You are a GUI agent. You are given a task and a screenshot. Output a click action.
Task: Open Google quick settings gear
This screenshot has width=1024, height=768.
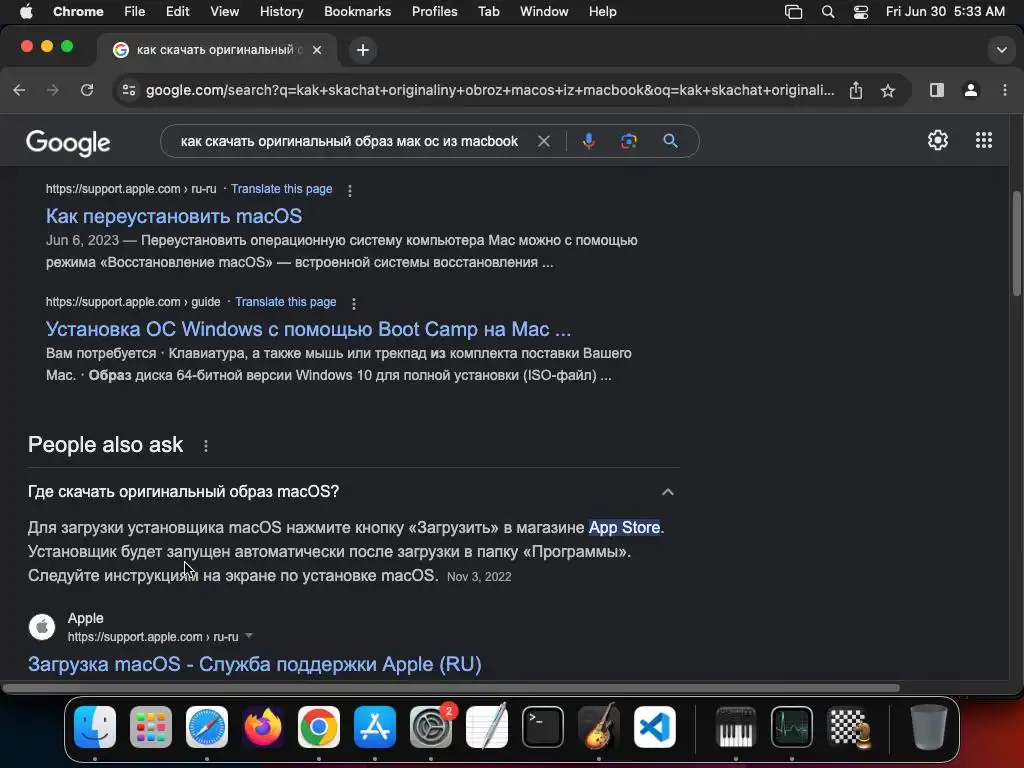(x=938, y=140)
